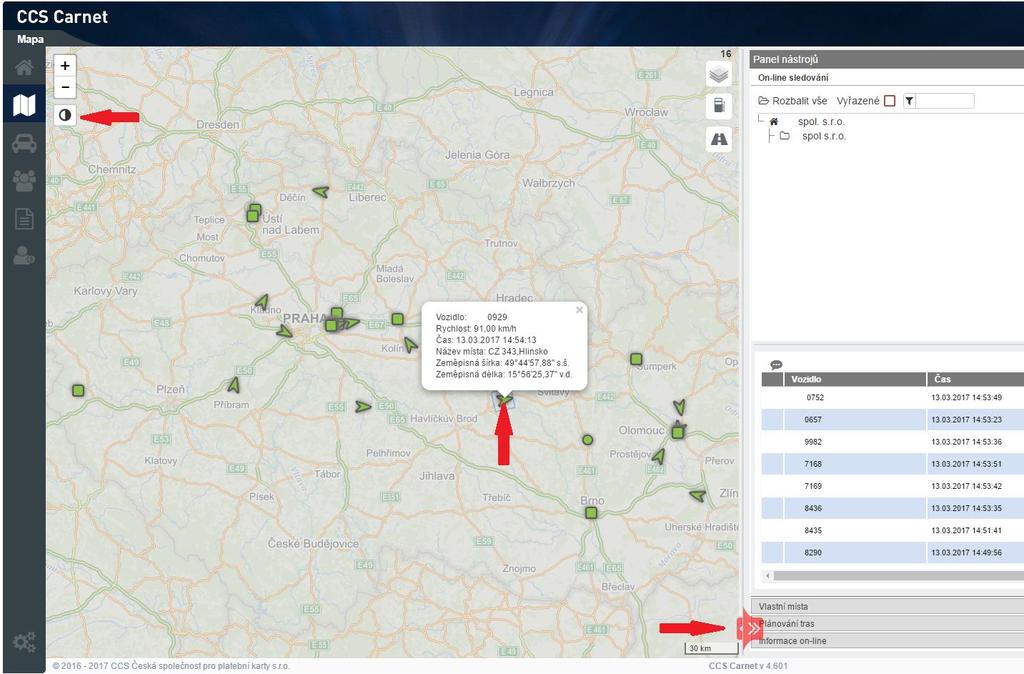This screenshot has height=674, width=1024.
Task: Show fuel stations on the map
Action: (718, 105)
